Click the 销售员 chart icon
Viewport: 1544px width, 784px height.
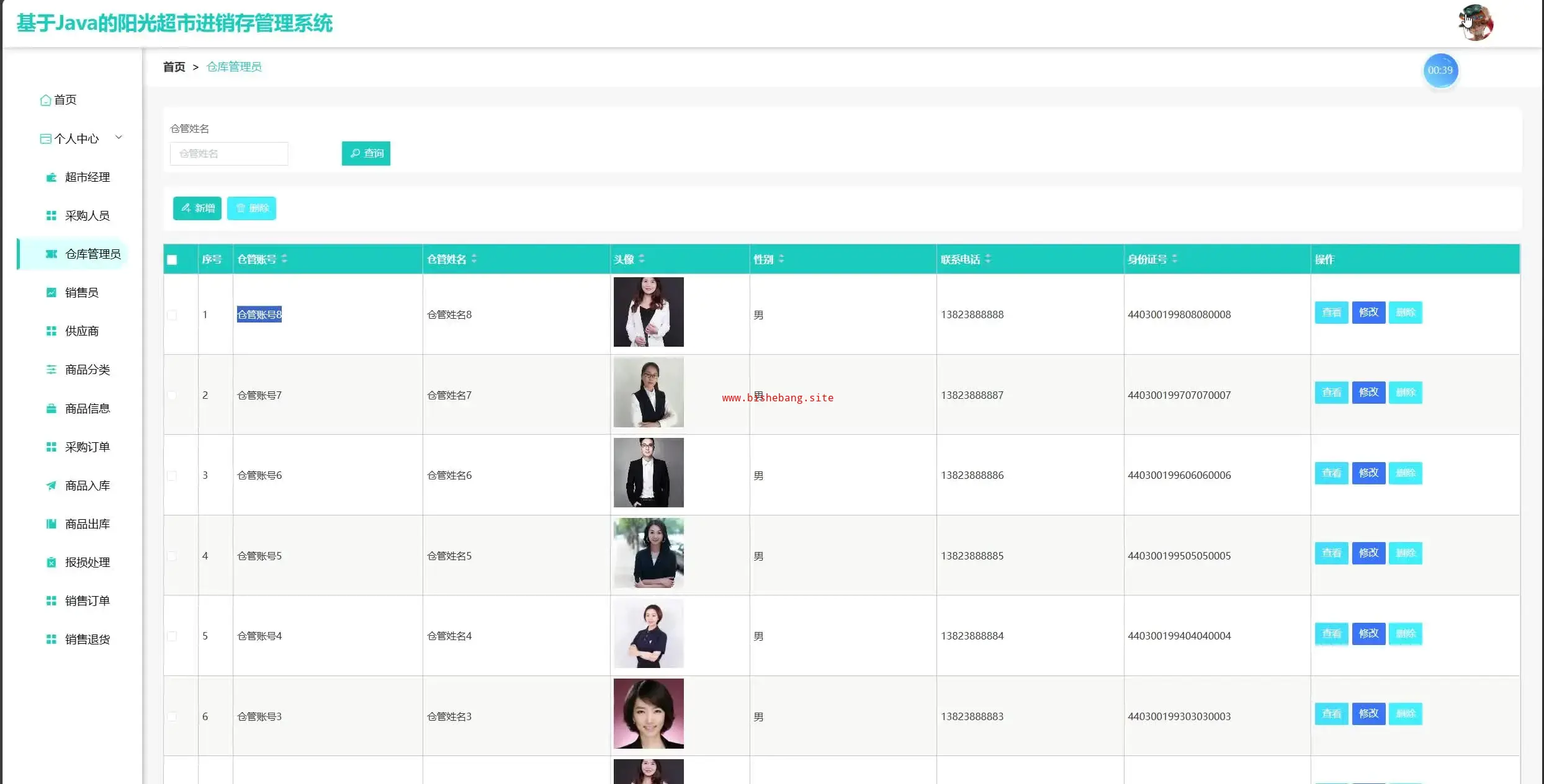[51, 293]
